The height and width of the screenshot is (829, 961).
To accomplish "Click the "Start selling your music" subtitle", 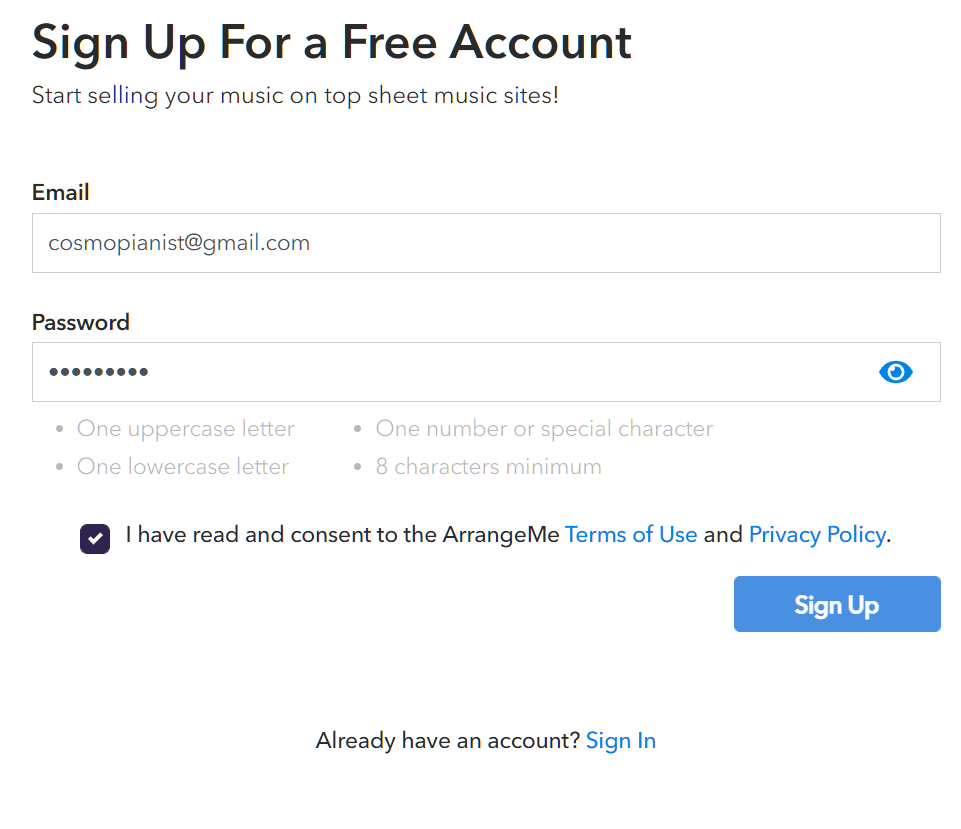I will click(x=295, y=96).
